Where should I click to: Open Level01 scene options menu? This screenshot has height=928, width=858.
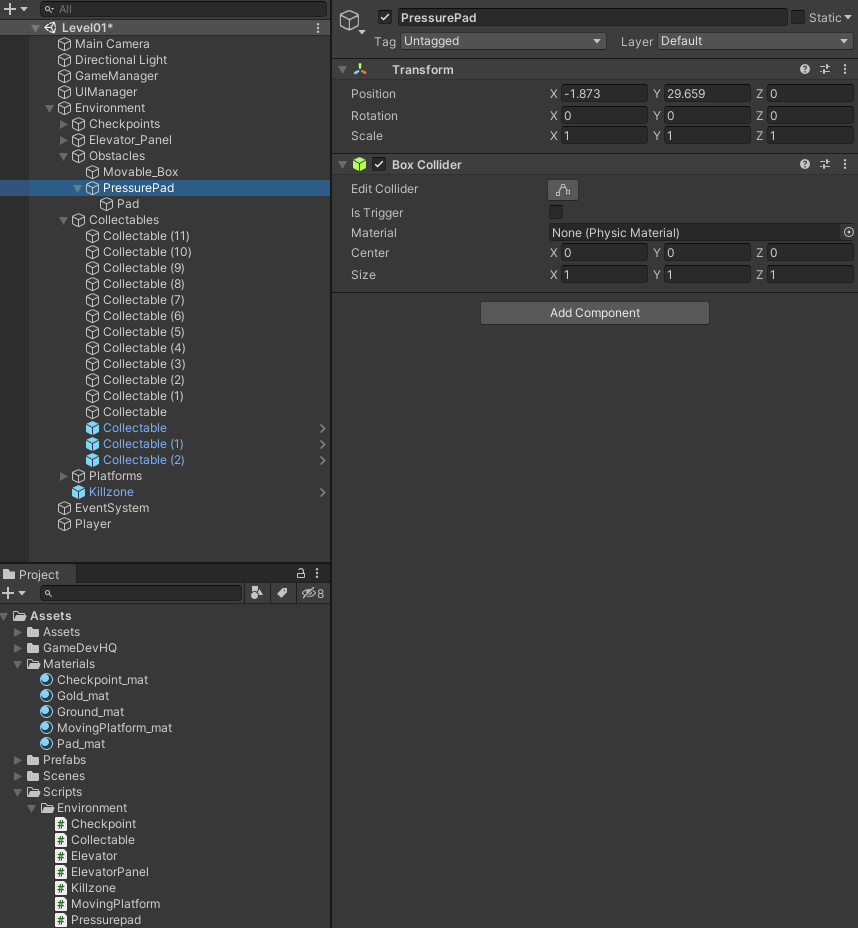[x=318, y=28]
